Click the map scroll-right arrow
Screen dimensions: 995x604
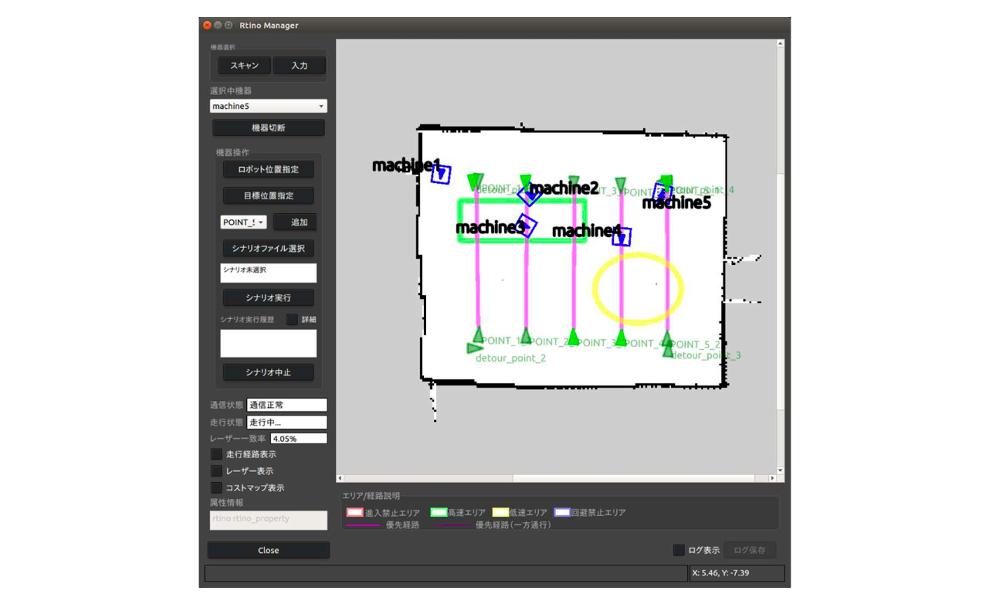click(x=772, y=478)
